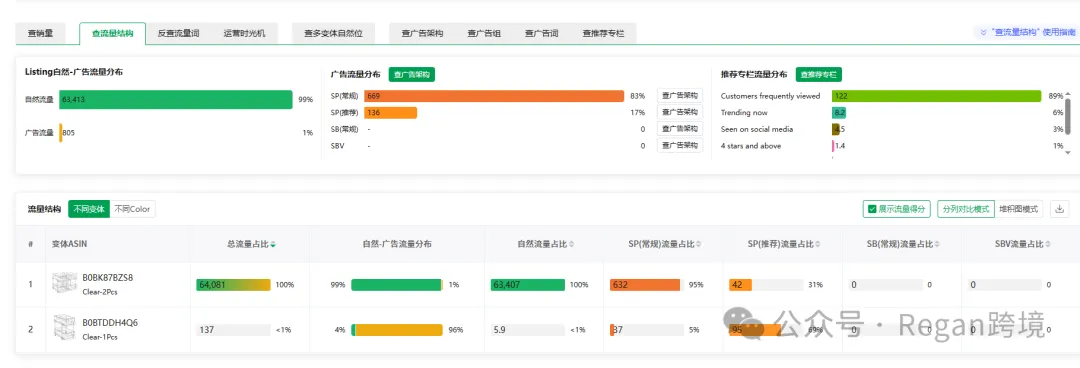Image resolution: width=1080 pixels, height=368 pixels.
Task: Sort by 自然流量占比 column arrow
Action: pyautogui.click(x=572, y=244)
